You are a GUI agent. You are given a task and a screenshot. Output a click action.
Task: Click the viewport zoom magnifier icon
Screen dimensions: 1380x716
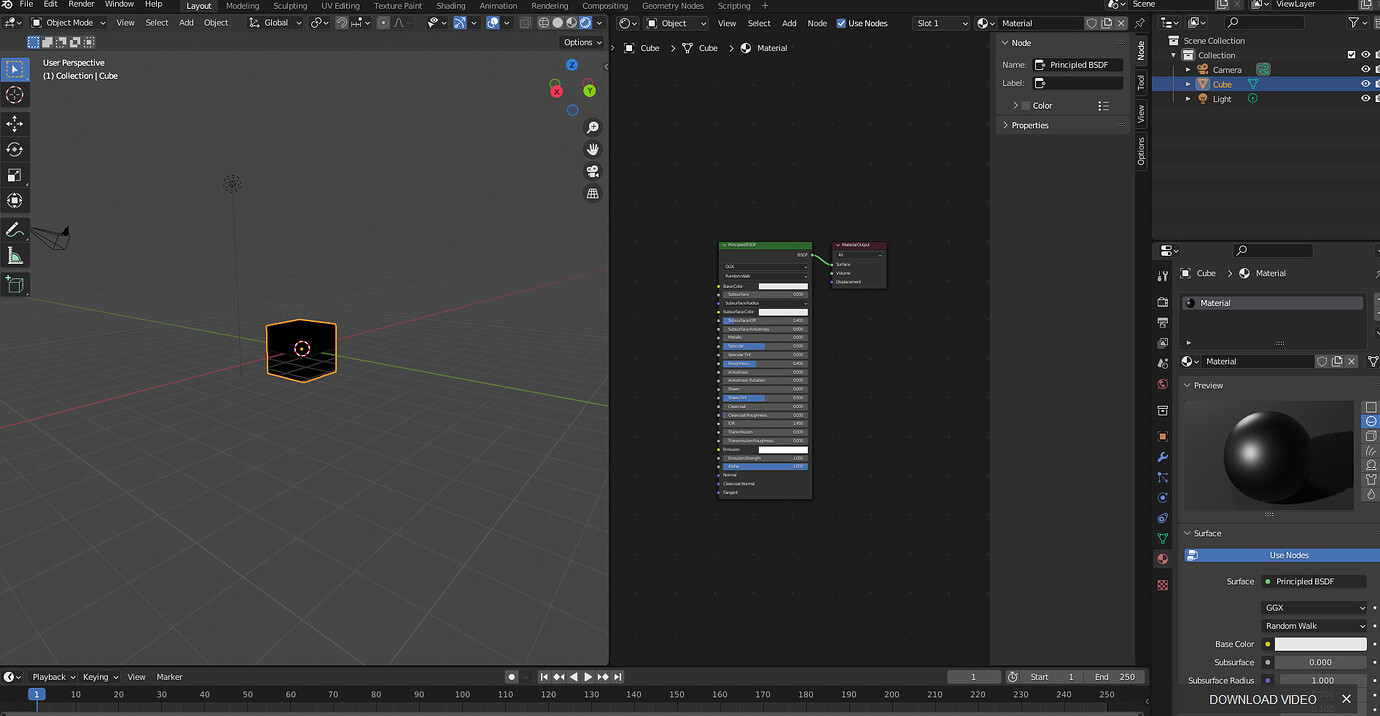[x=593, y=127]
